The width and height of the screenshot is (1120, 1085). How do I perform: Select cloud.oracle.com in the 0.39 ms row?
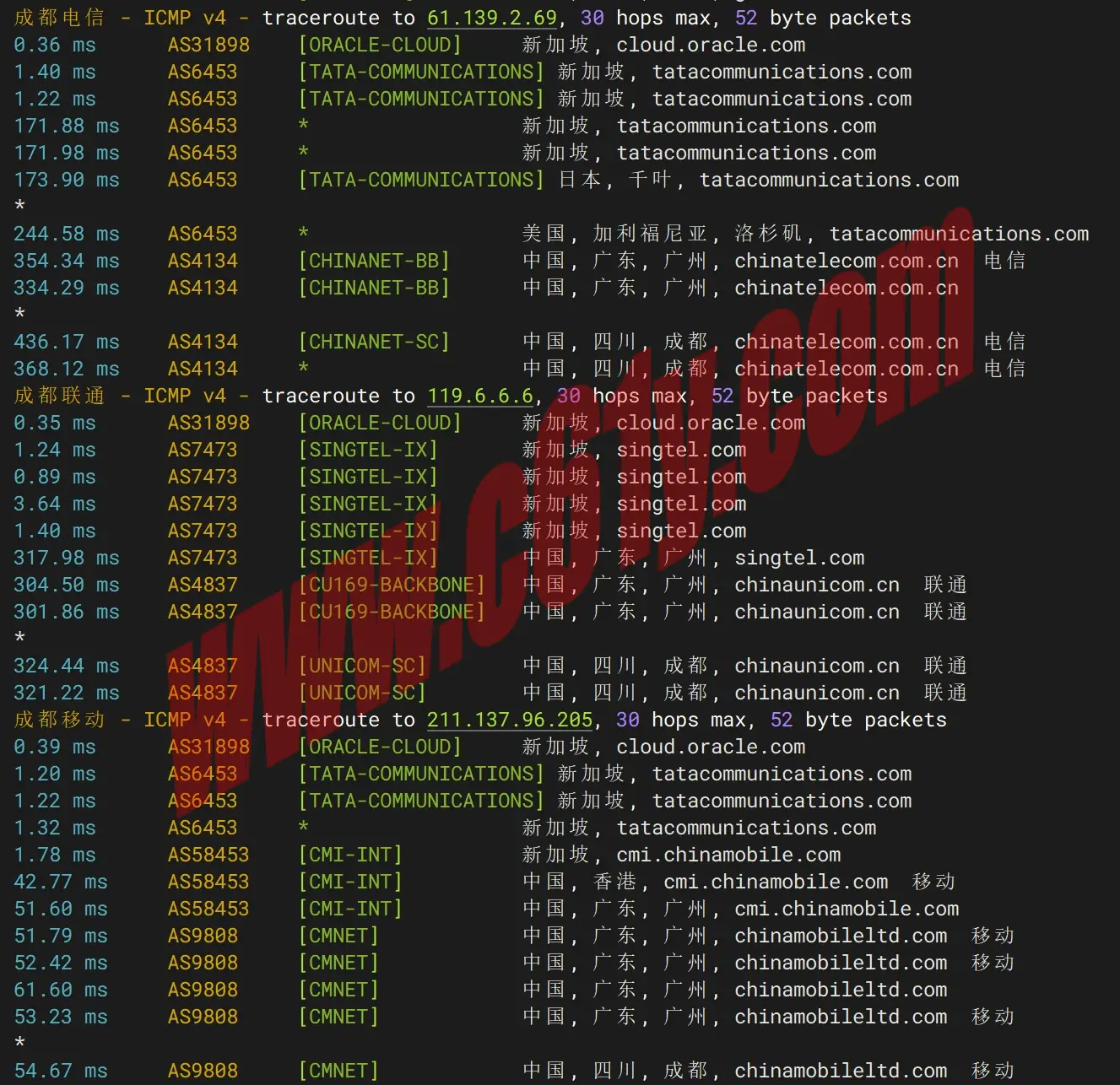click(711, 747)
